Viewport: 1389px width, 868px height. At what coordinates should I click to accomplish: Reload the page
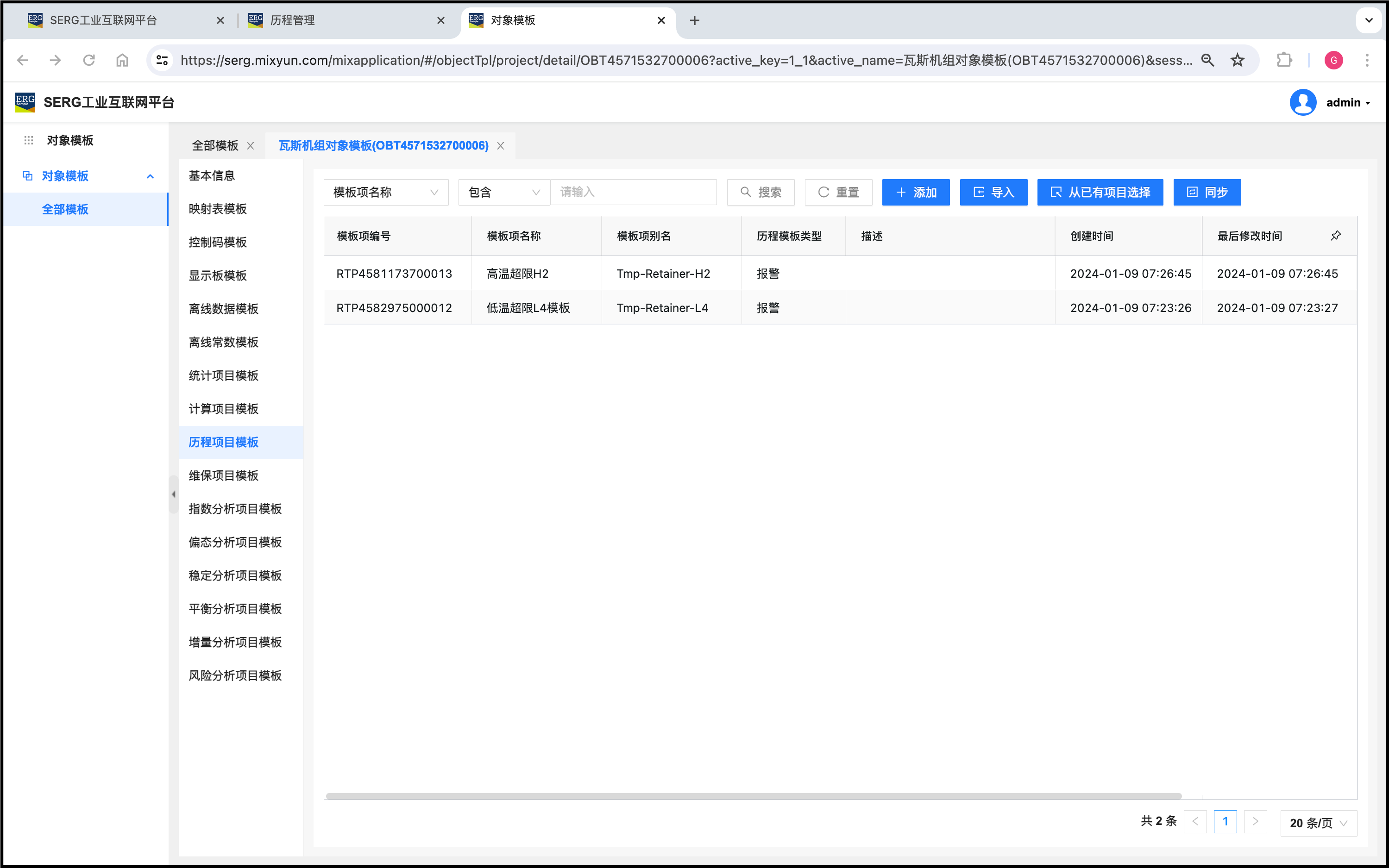click(x=88, y=60)
